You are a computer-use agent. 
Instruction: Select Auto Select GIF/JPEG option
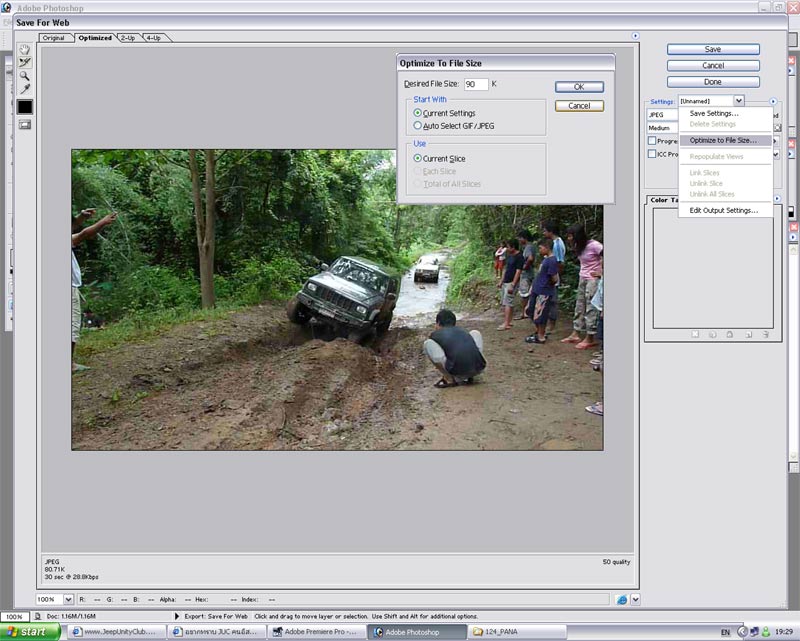(418, 126)
